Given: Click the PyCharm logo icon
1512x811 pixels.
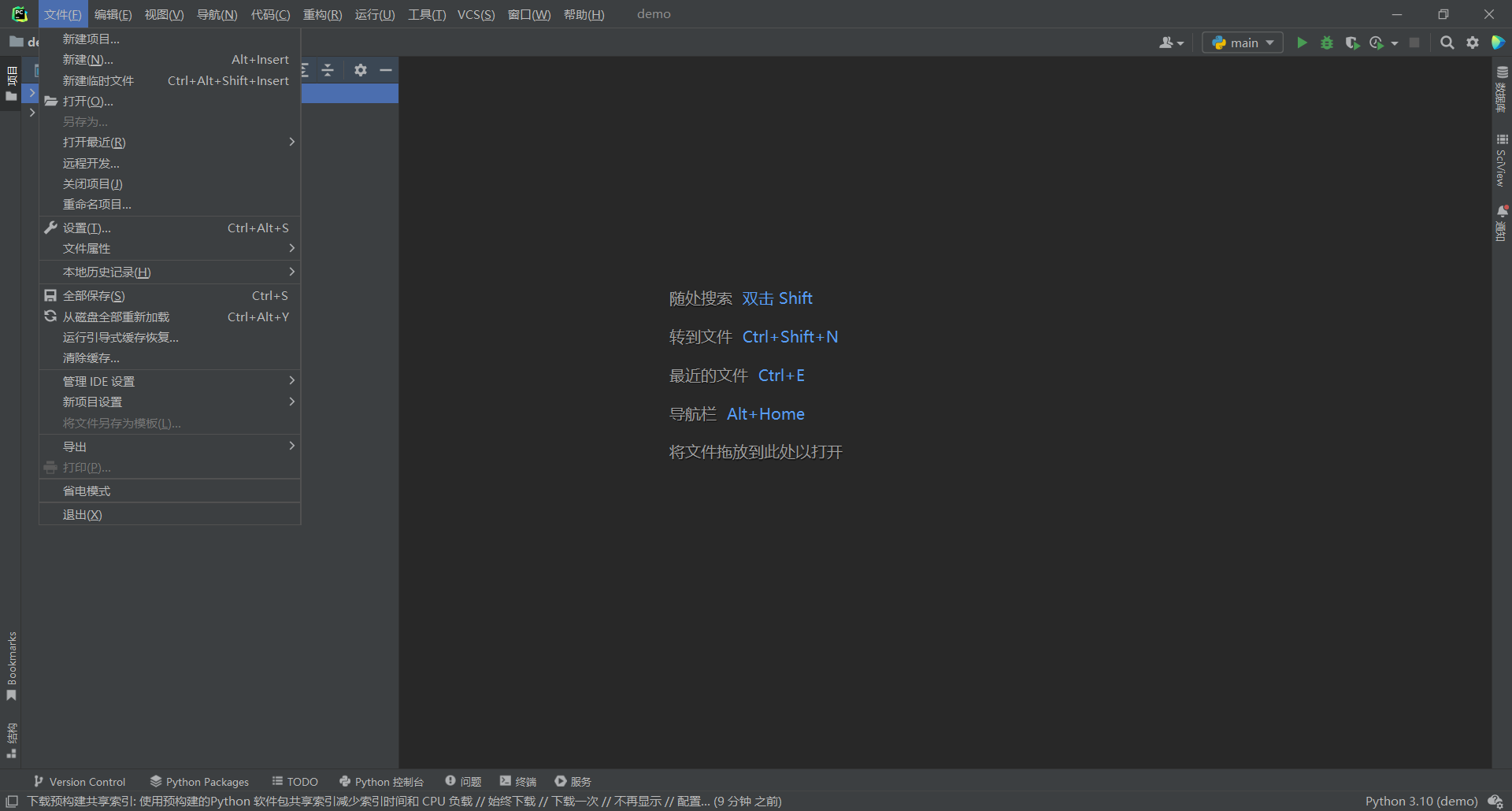Looking at the screenshot, I should (x=19, y=14).
